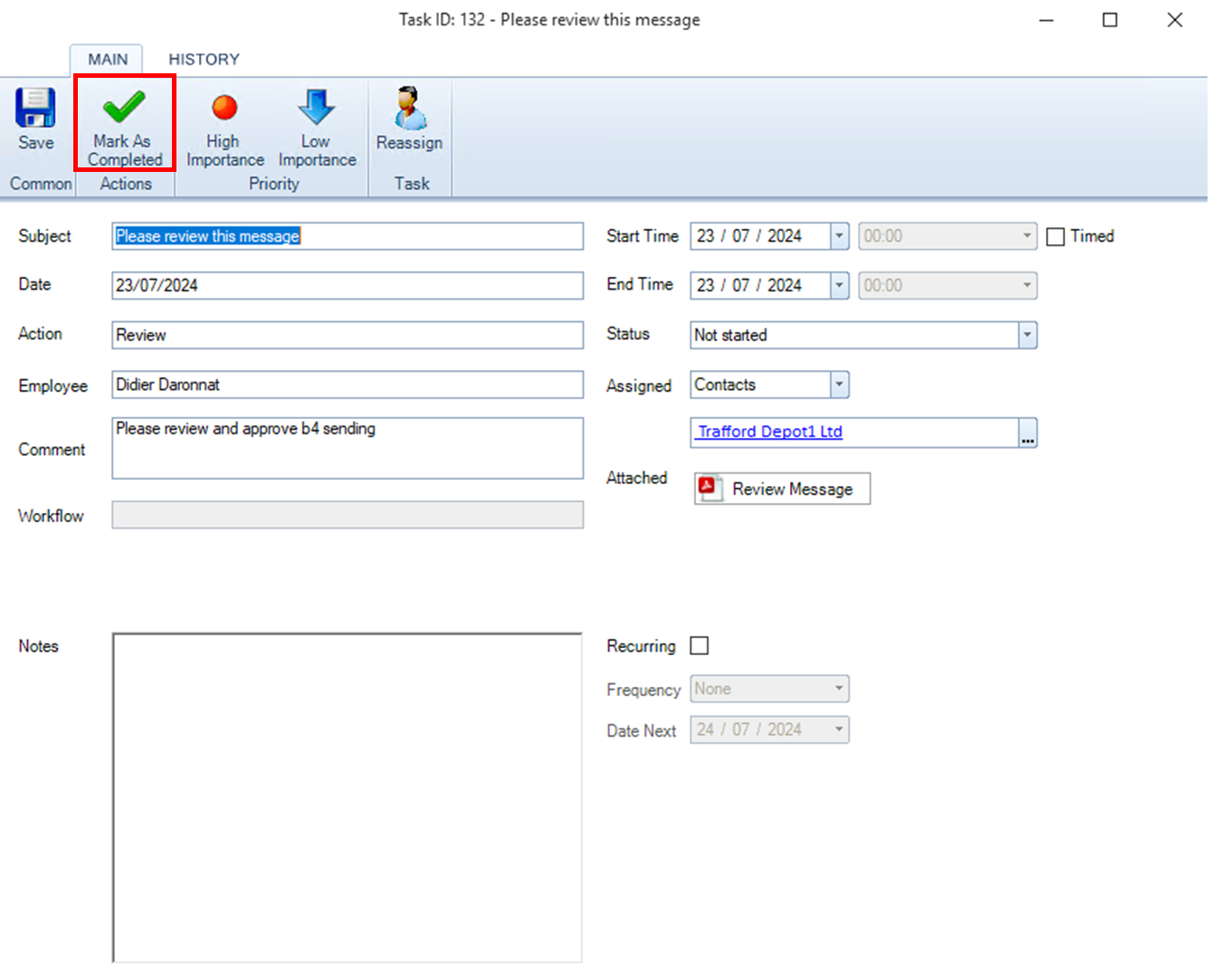The width and height of the screenshot is (1209, 980).
Task: Minimize the task window
Action: click(x=1046, y=20)
